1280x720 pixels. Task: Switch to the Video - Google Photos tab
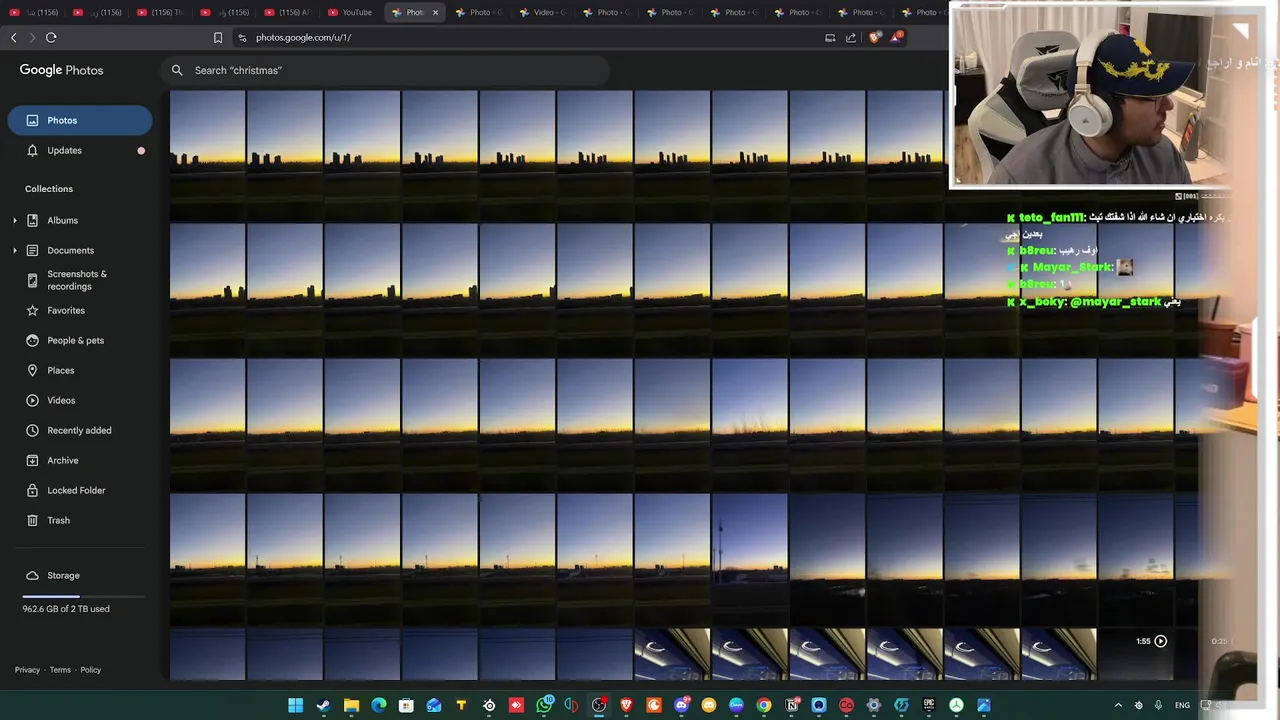click(543, 12)
